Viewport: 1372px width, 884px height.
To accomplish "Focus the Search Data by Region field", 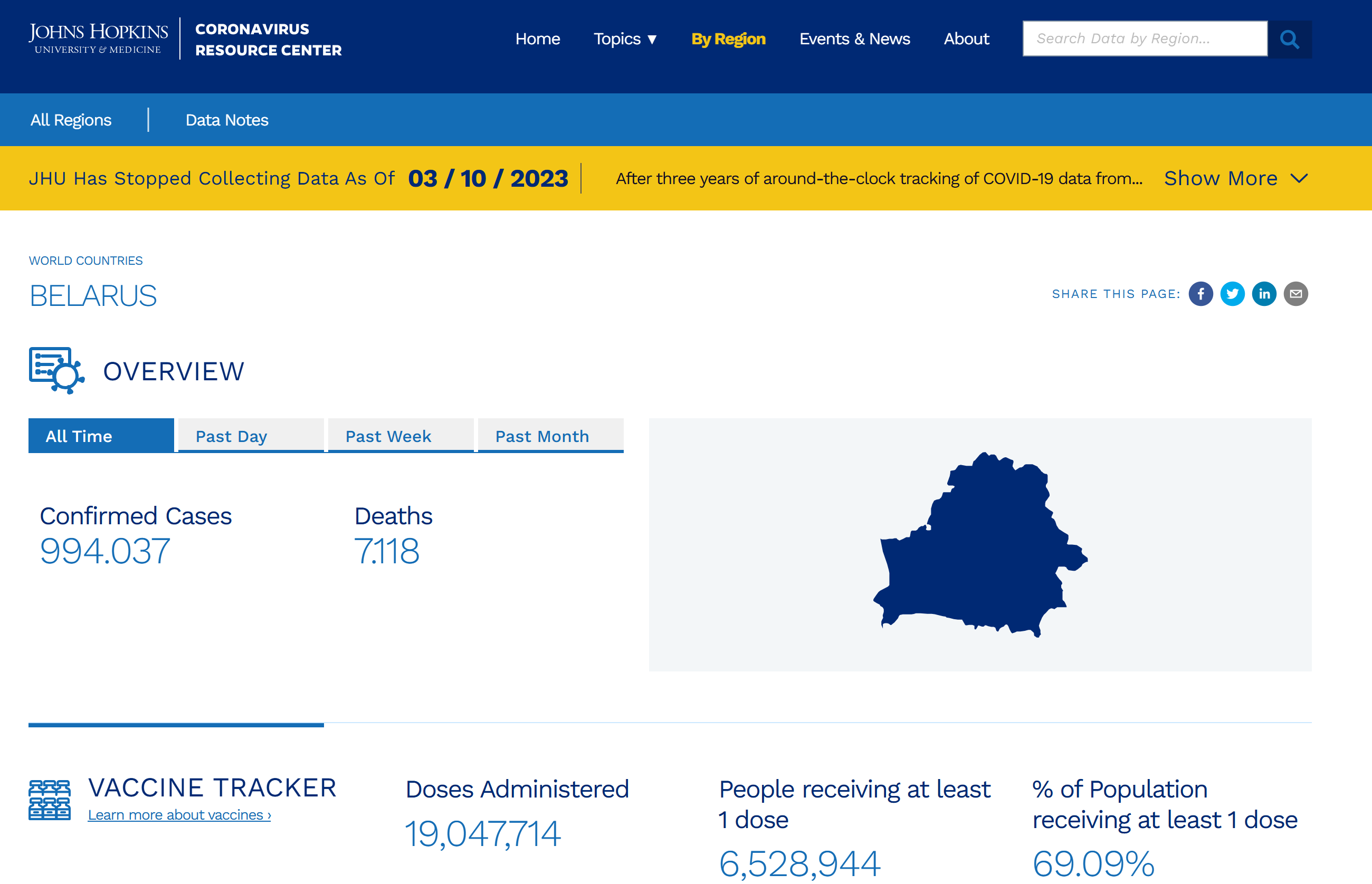I will pos(1145,39).
